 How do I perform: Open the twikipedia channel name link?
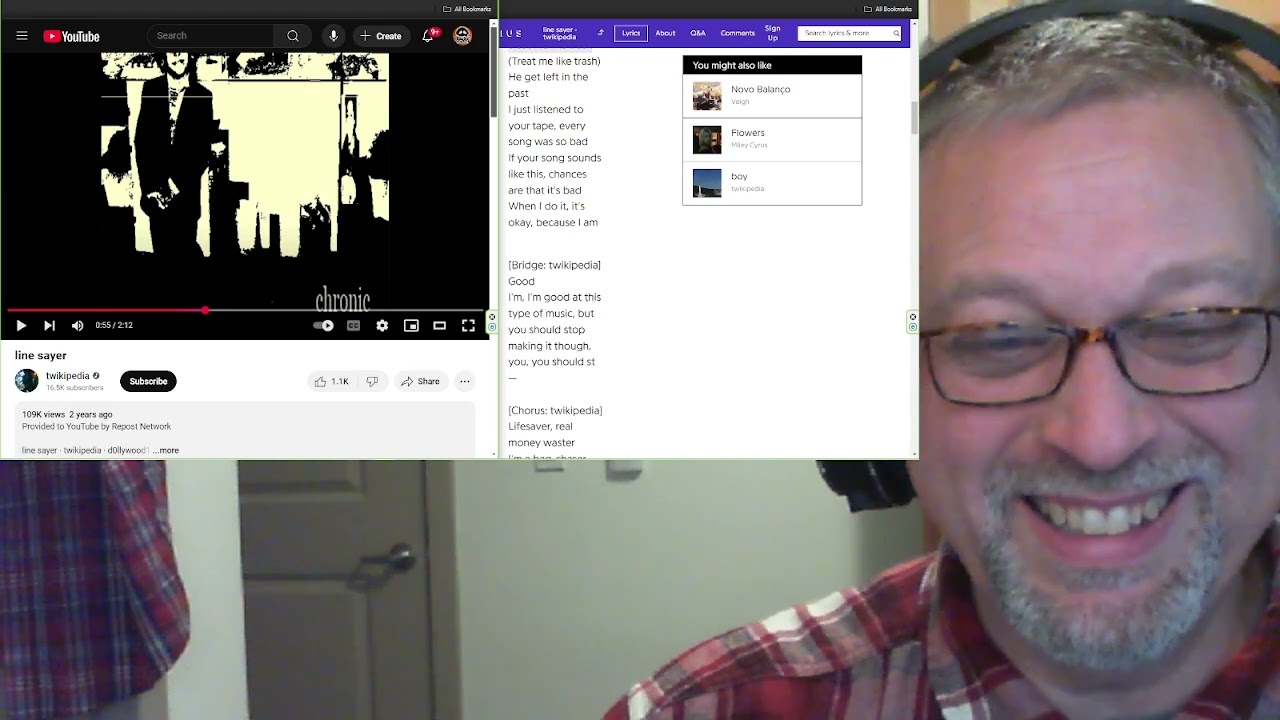pos(67,376)
